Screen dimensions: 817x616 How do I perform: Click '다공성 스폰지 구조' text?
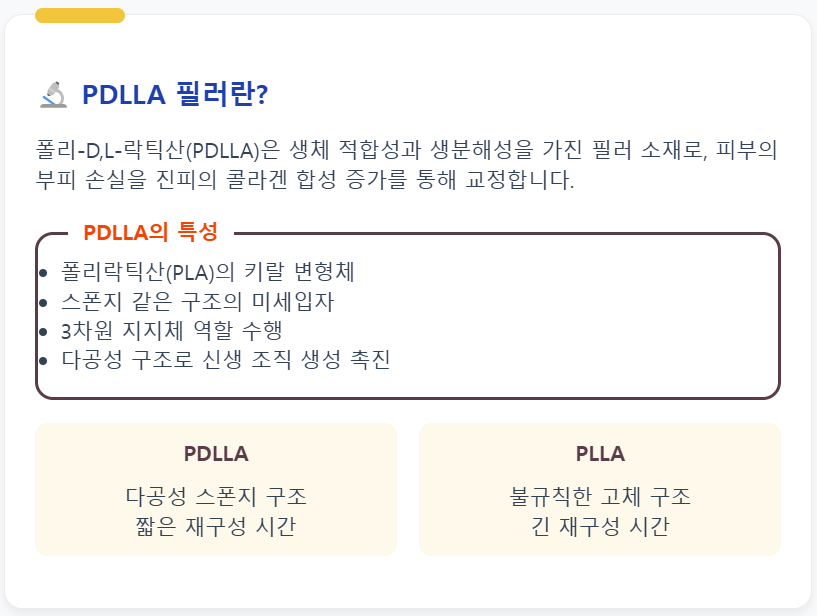(216, 497)
